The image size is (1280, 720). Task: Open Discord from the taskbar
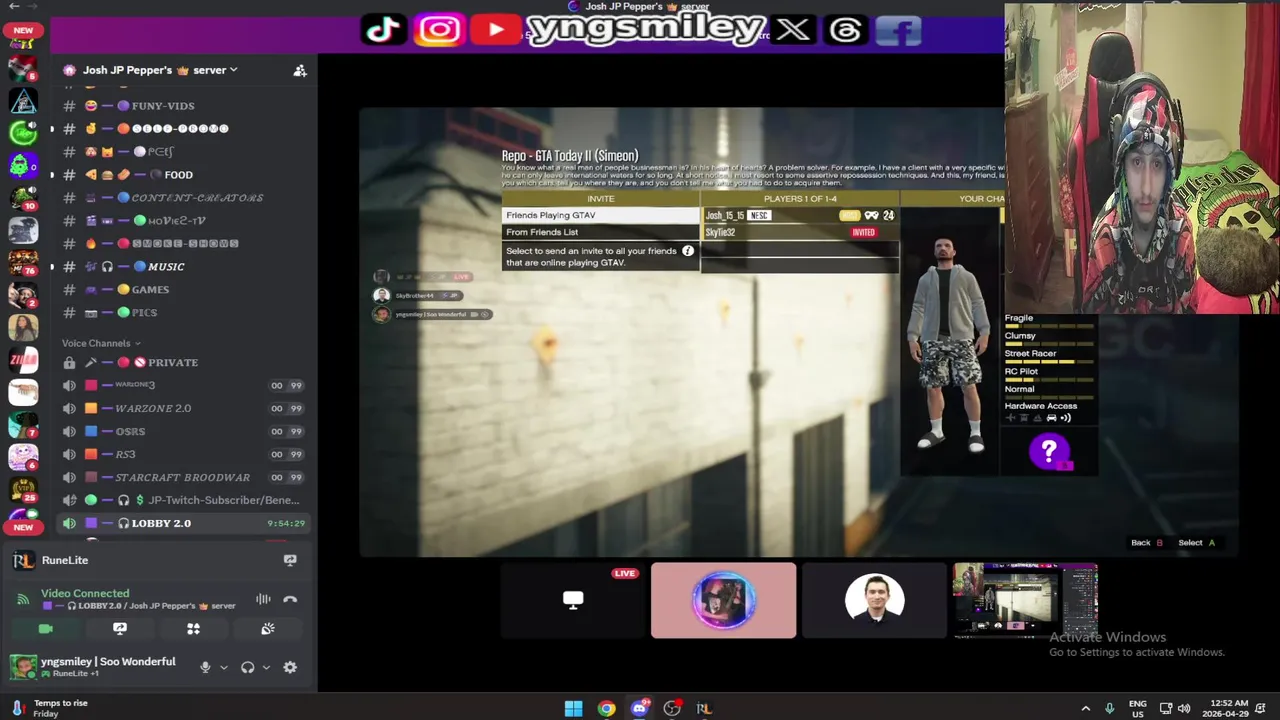639,708
